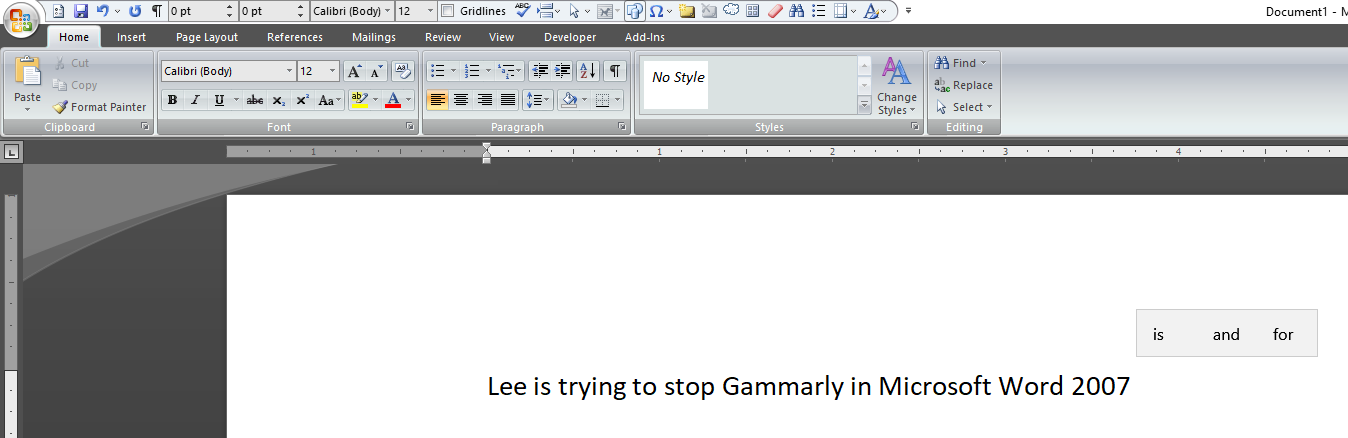Open the Office button menu
The width and height of the screenshot is (1348, 438).
point(20,20)
